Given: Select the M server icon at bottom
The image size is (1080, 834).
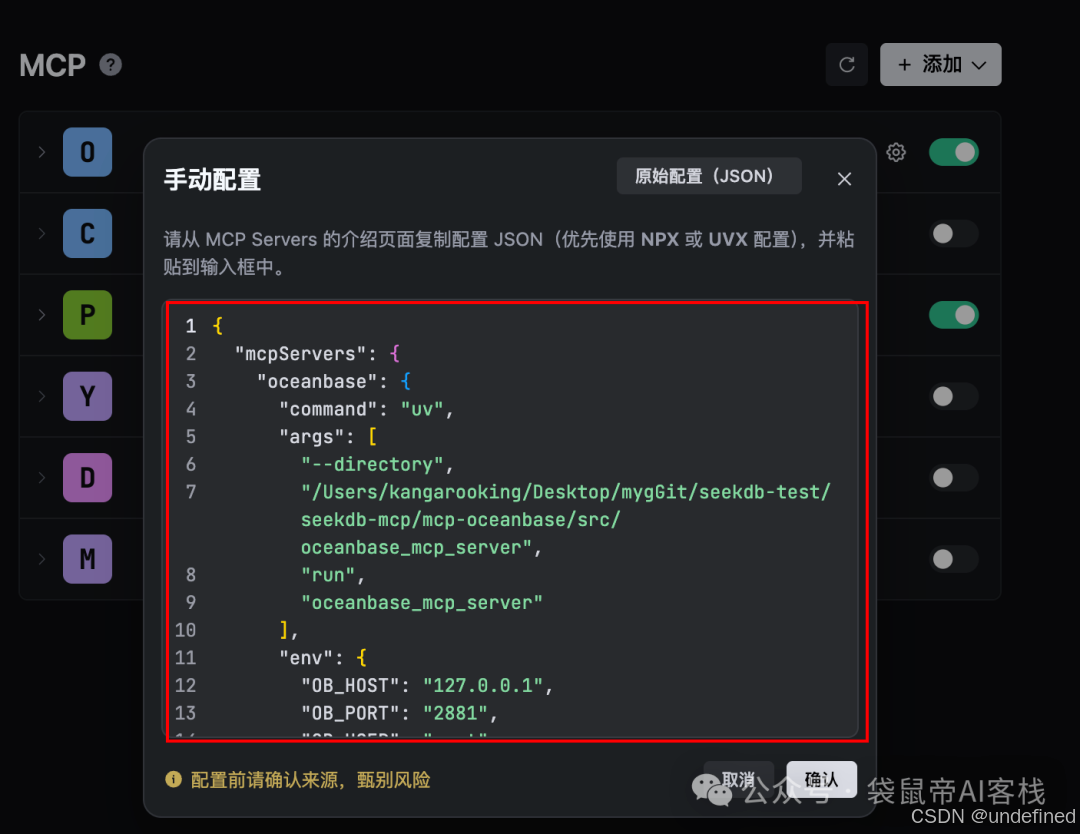Looking at the screenshot, I should pyautogui.click(x=87, y=559).
